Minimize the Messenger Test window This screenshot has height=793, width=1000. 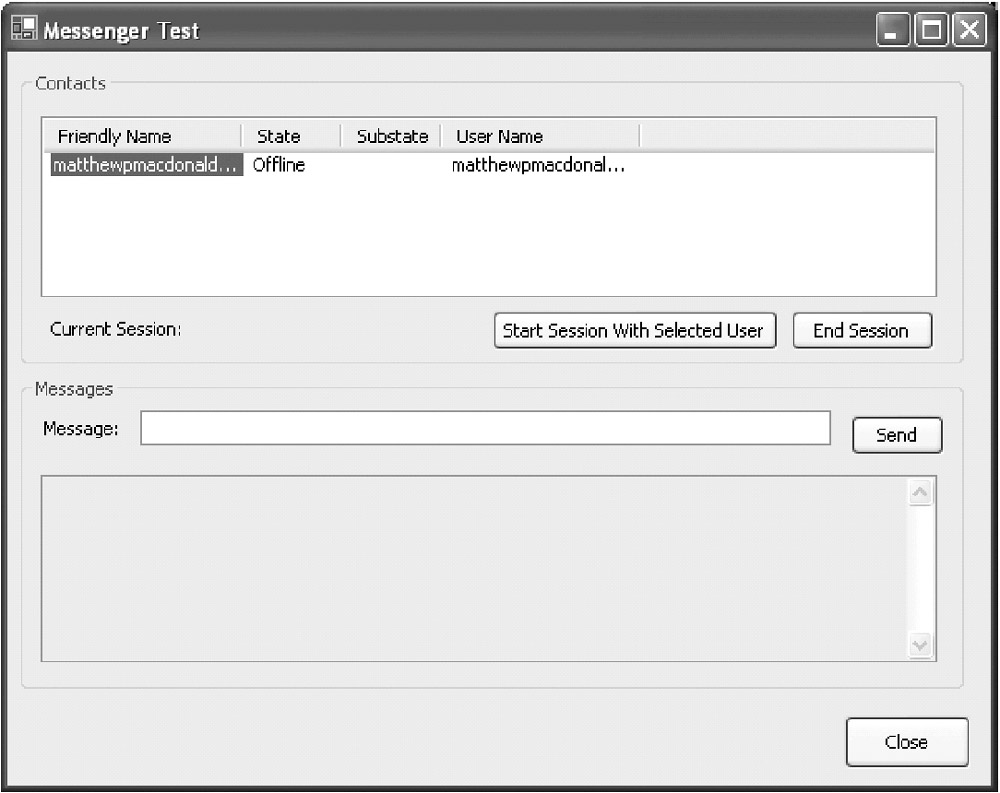(x=893, y=31)
